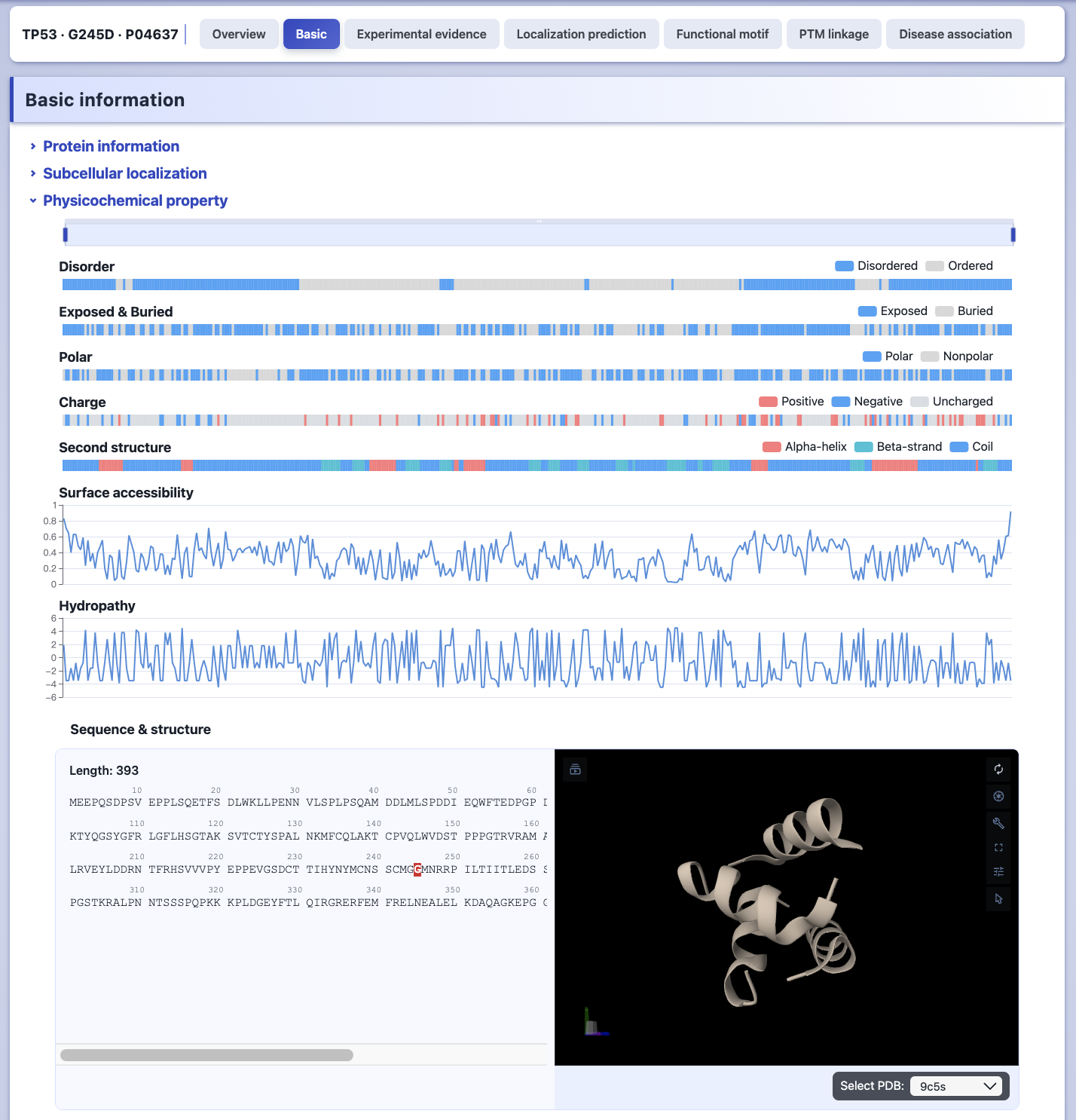
Task: Click sequence block 'KTYQGSYGFR'
Action: pos(105,837)
